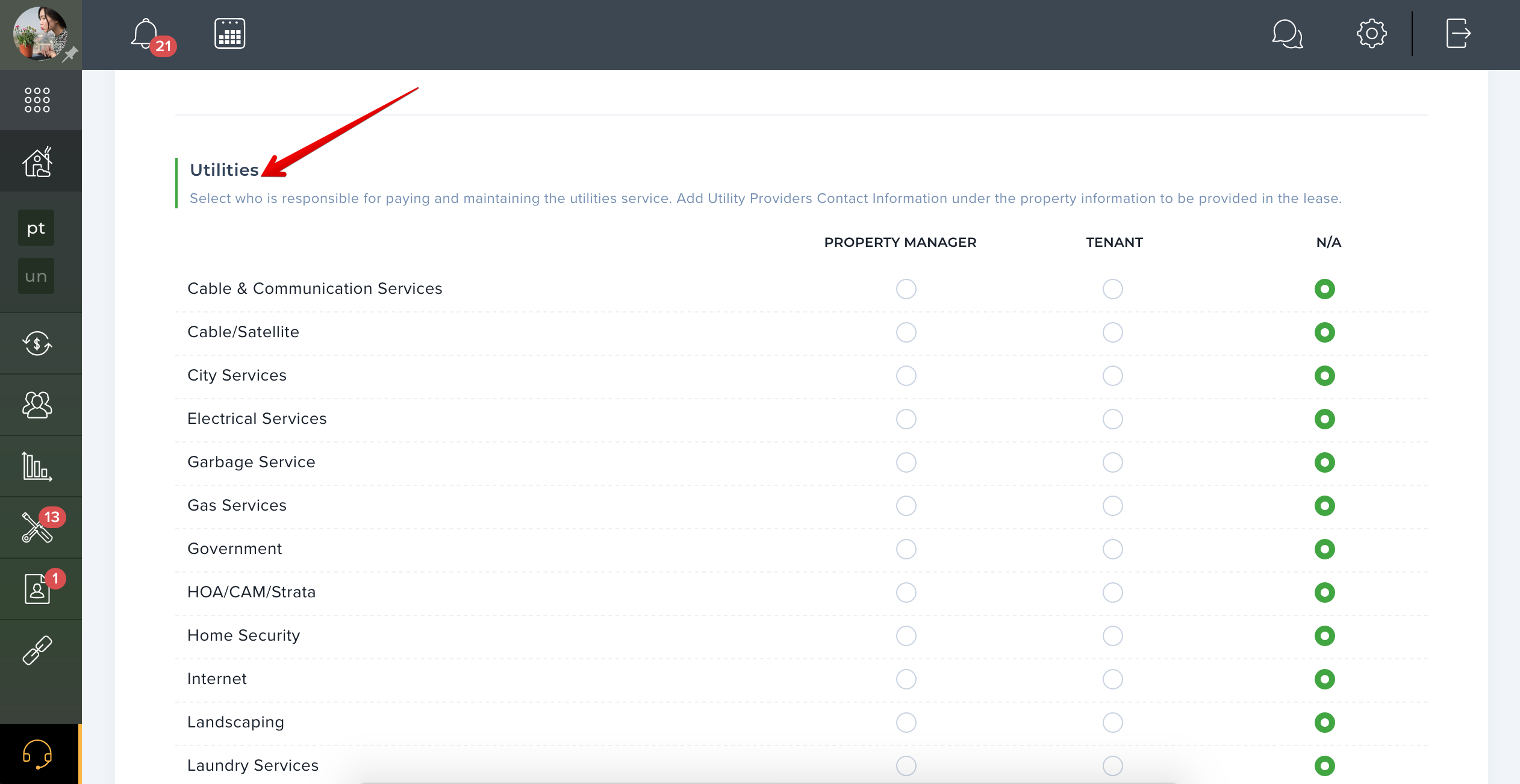Viewport: 1520px width, 784px height.
Task: Set Government to Property Manager
Action: pyautogui.click(x=906, y=549)
